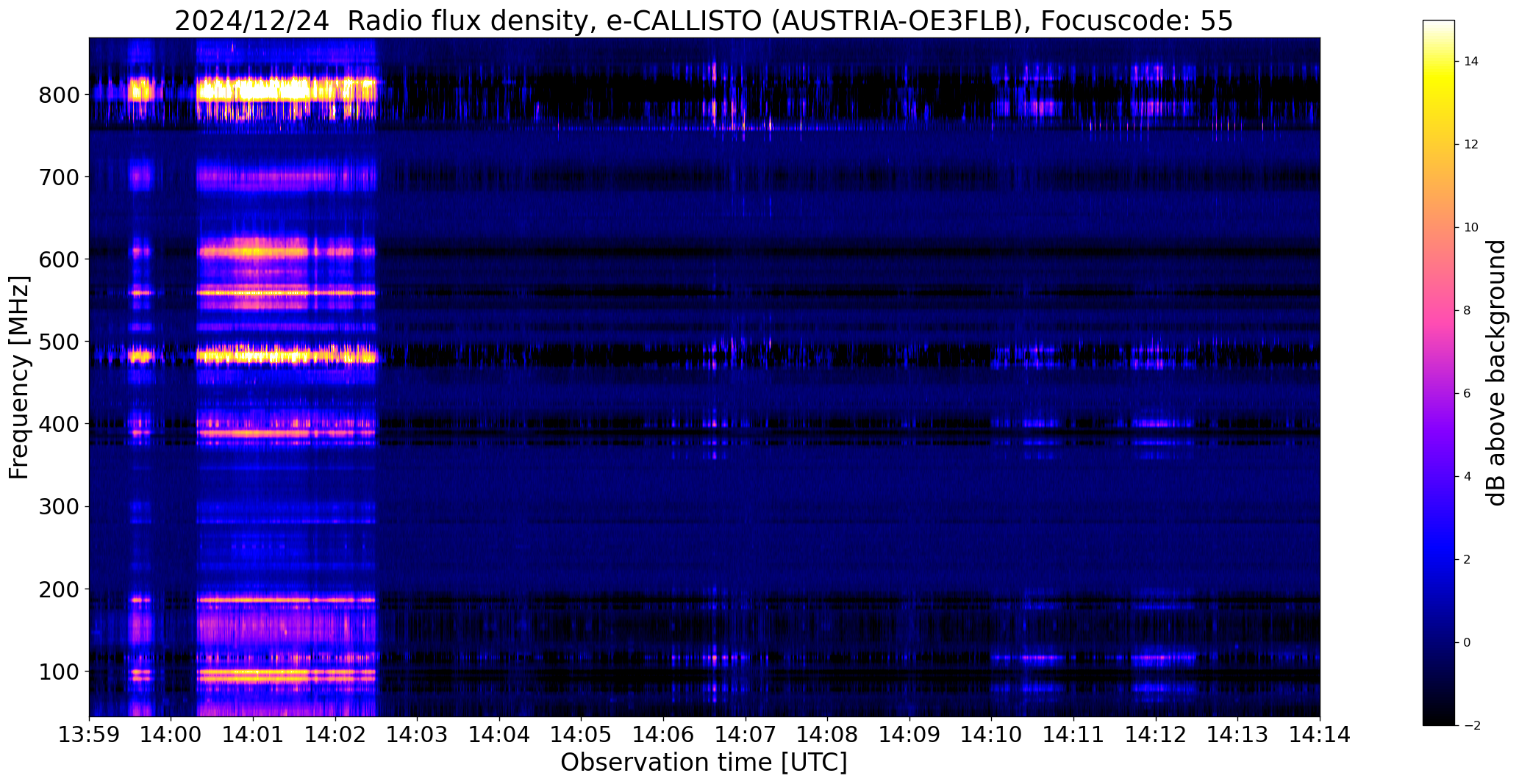Screen dimensions: 1519x784
Task: Click the 14:01 time tick label
Action: 254,735
